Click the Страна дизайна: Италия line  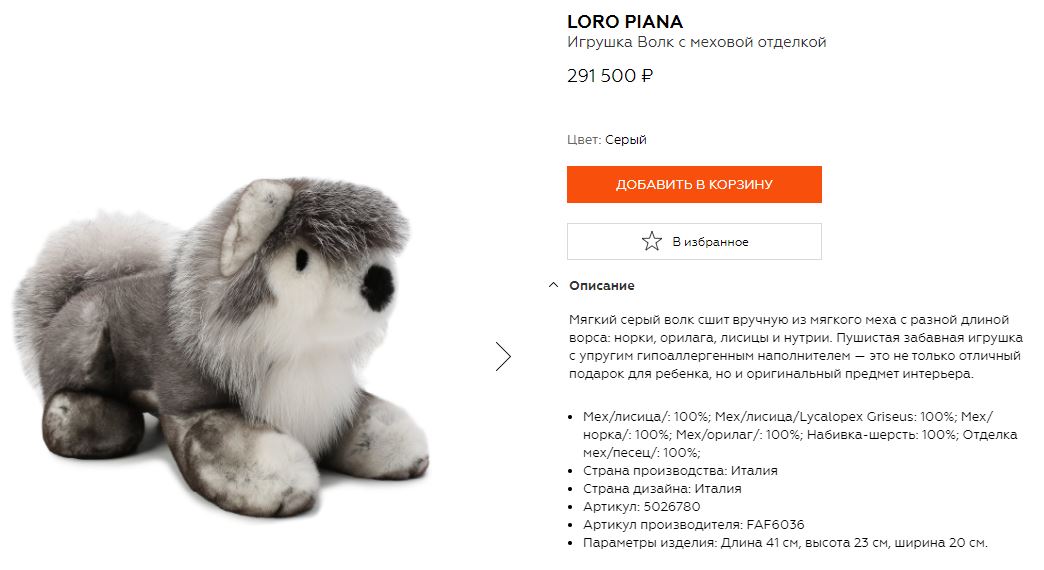(662, 488)
